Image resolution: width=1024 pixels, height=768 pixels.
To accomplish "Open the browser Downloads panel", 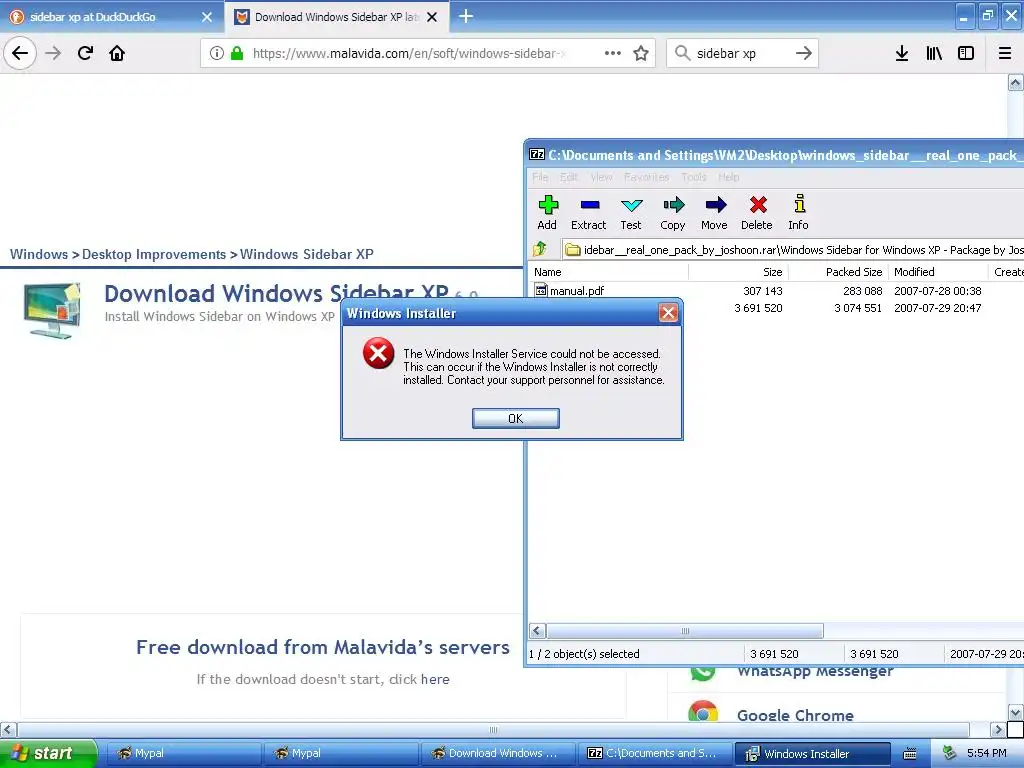I will pos(902,53).
